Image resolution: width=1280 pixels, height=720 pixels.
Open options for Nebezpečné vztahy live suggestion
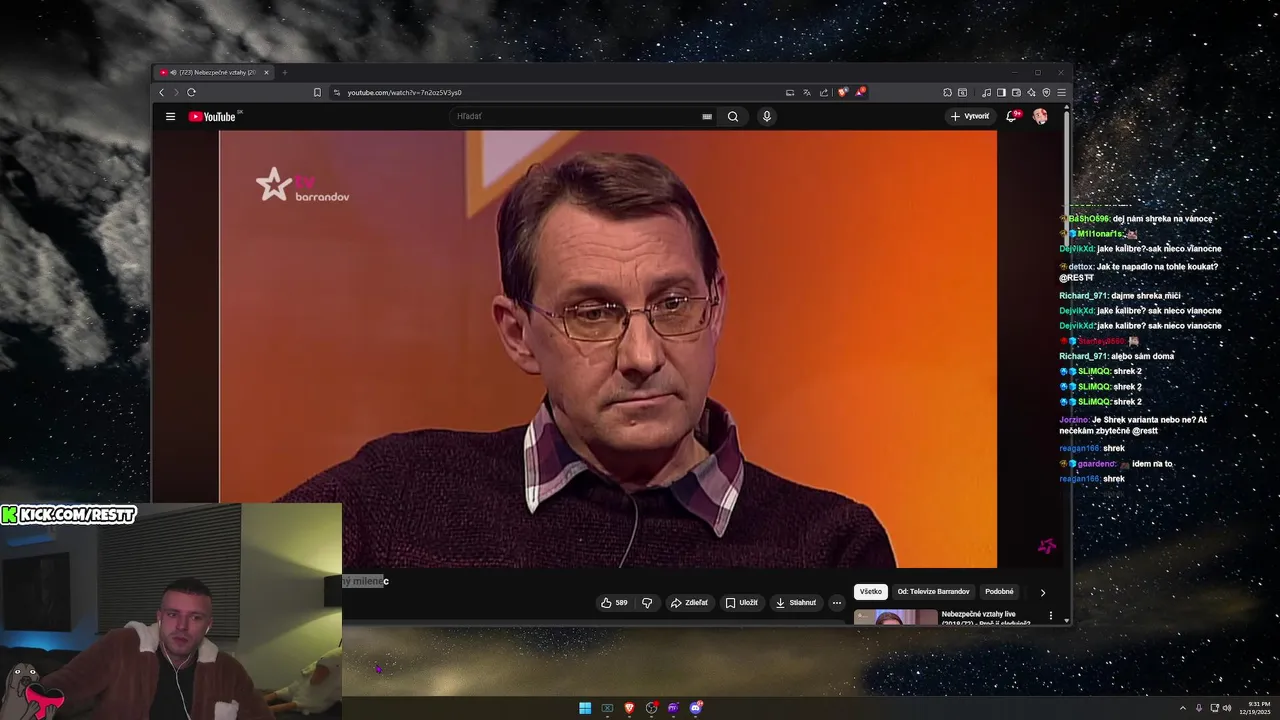pos(1050,615)
